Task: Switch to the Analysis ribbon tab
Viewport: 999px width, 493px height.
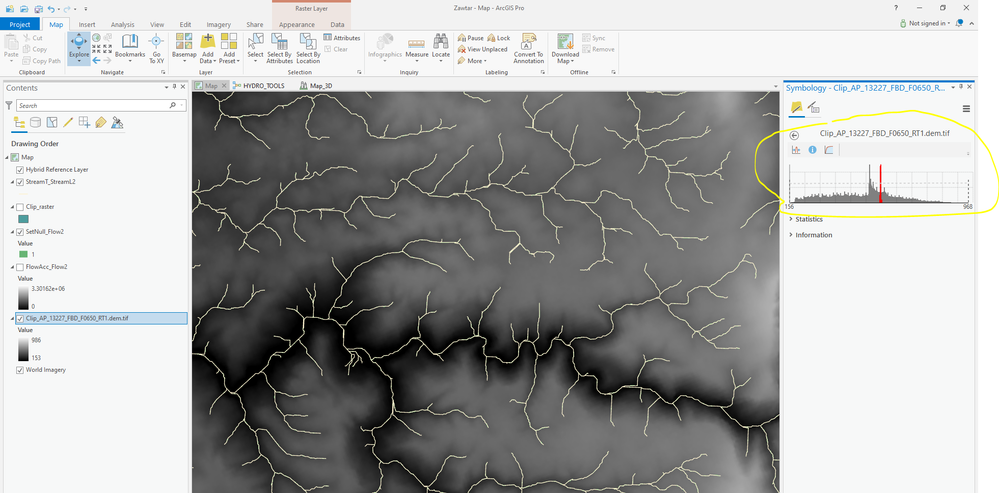Action: pyautogui.click(x=122, y=24)
